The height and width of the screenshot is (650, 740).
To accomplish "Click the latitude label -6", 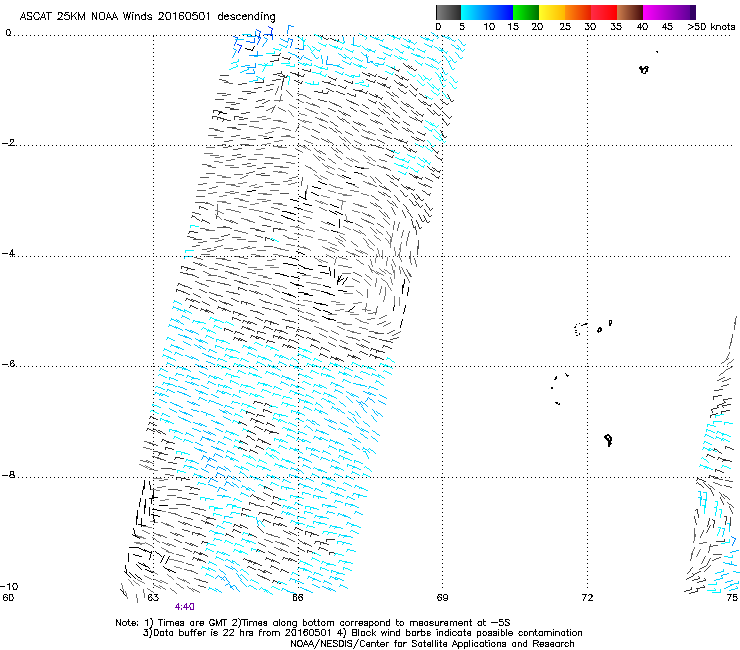I will pos(8,364).
